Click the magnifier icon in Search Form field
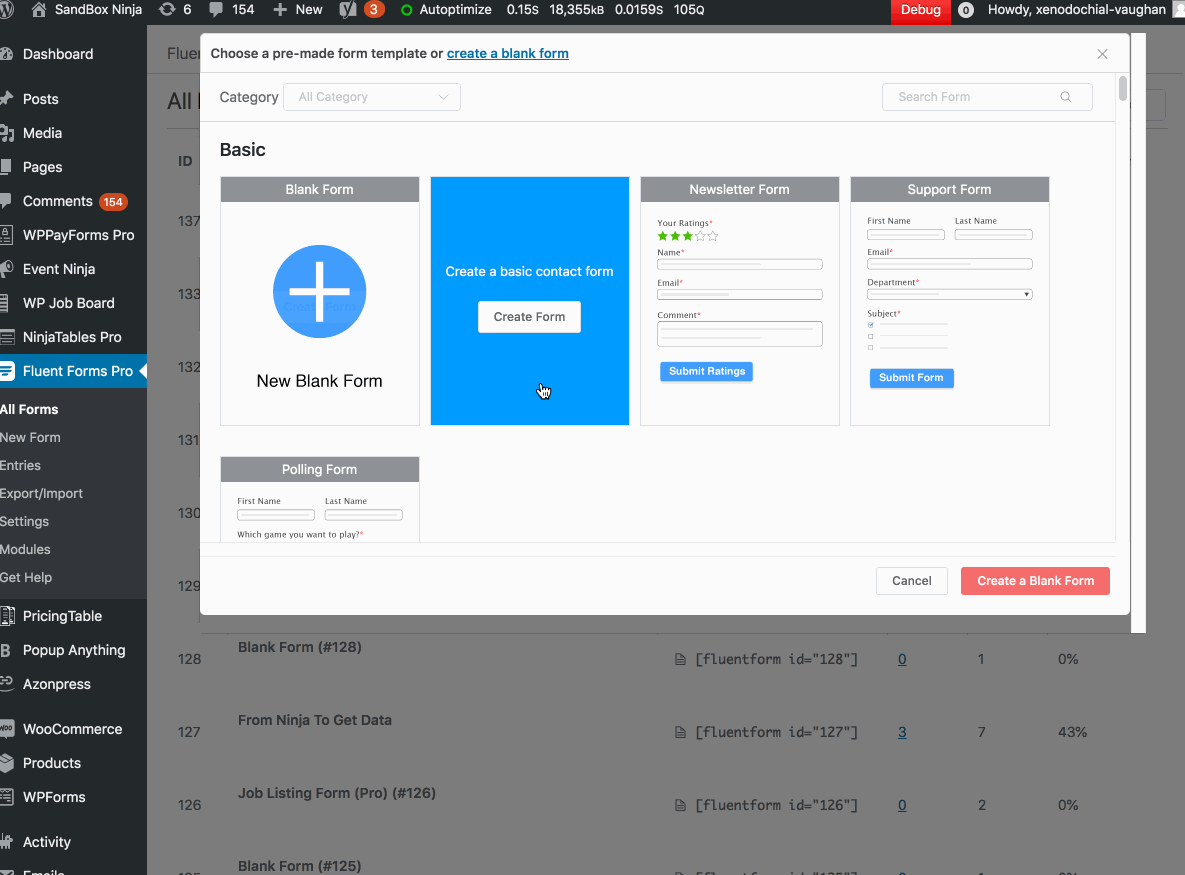Image resolution: width=1185 pixels, height=875 pixels. click(x=1063, y=97)
